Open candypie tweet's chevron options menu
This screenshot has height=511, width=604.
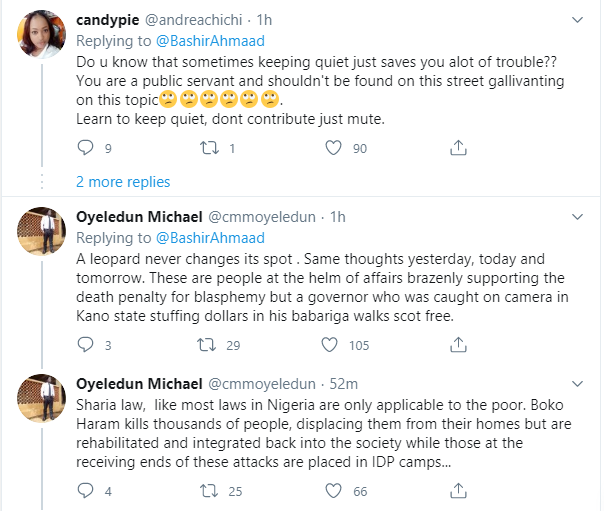pyautogui.click(x=577, y=20)
